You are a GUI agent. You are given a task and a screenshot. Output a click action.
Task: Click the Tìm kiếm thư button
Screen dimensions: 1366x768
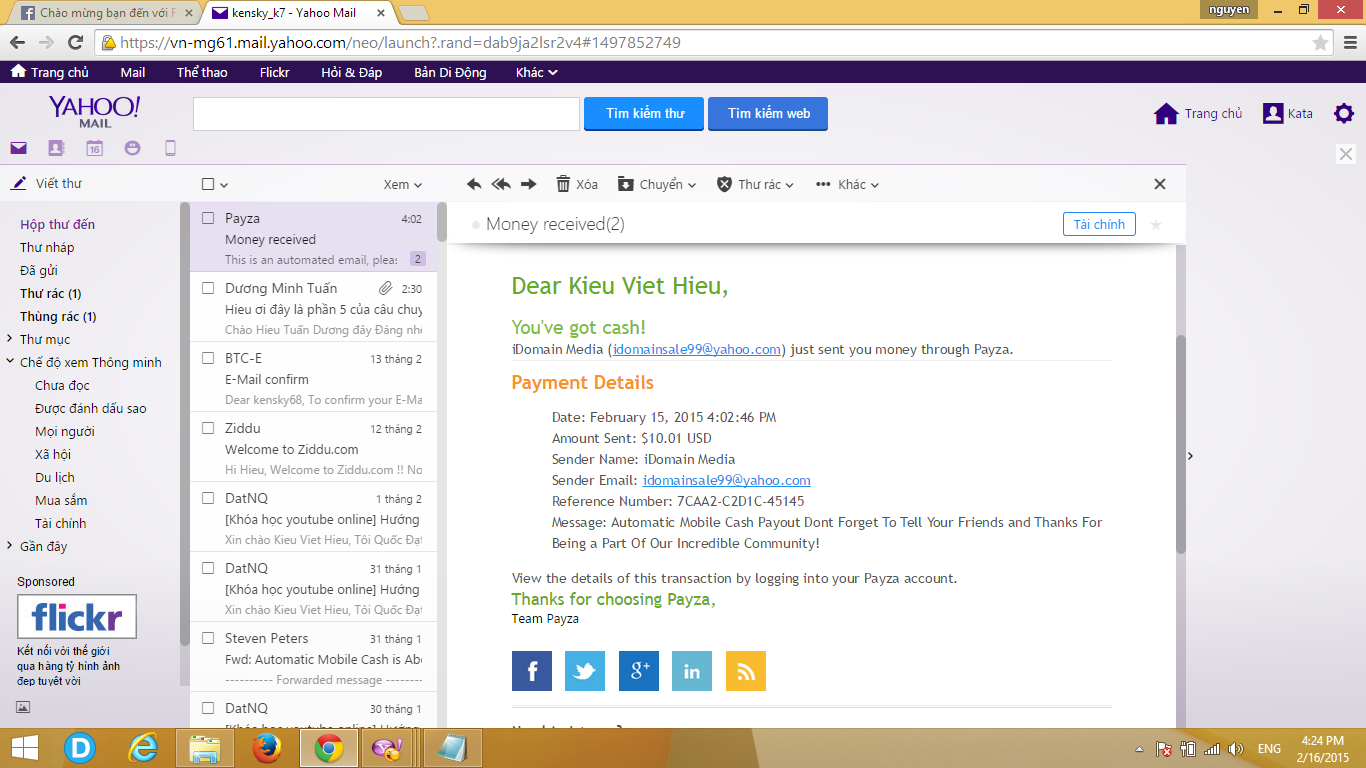644,113
